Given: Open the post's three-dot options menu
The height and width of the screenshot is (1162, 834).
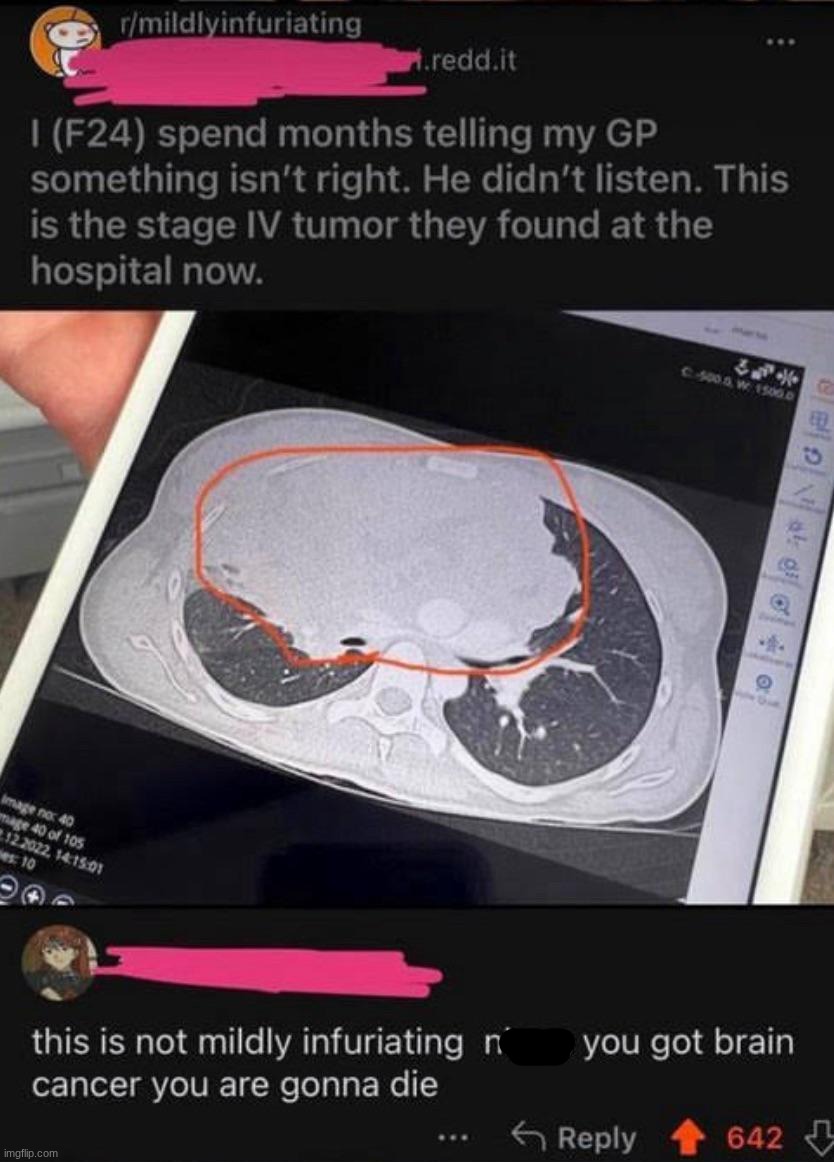Looking at the screenshot, I should pyautogui.click(x=781, y=42).
